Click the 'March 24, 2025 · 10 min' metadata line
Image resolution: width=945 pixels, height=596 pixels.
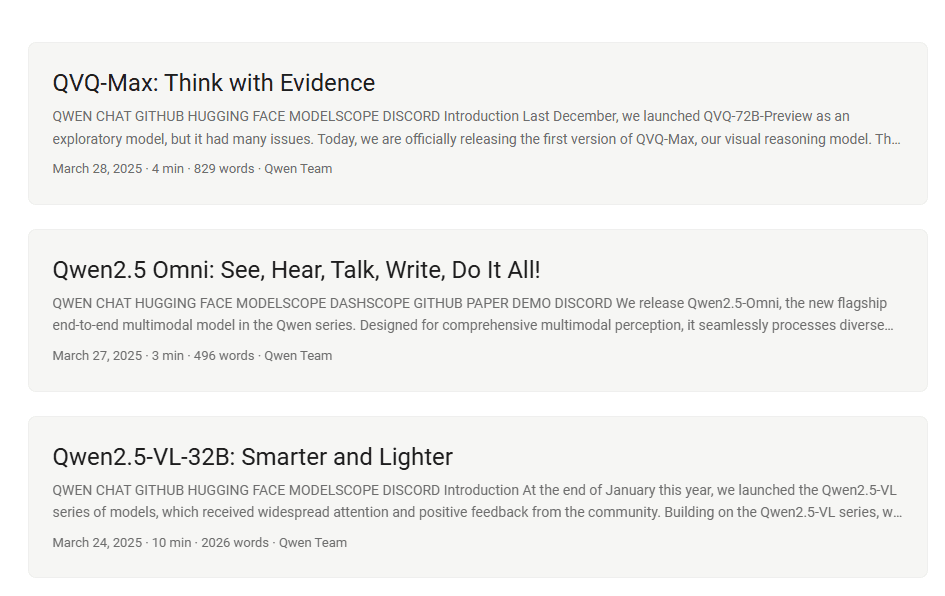199,542
